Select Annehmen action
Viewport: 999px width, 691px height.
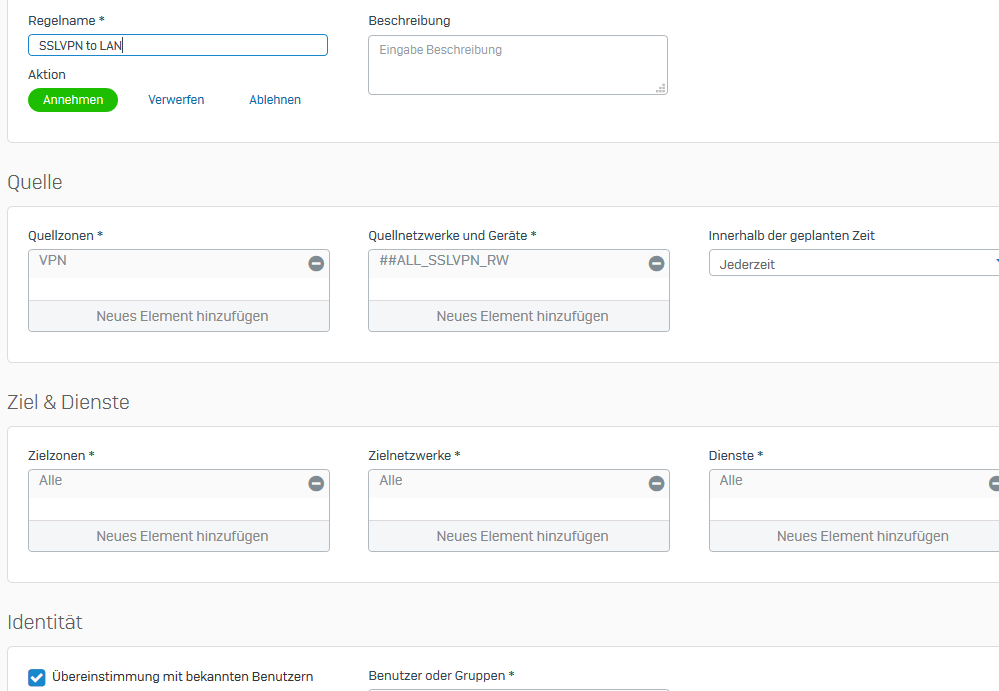coord(73,100)
